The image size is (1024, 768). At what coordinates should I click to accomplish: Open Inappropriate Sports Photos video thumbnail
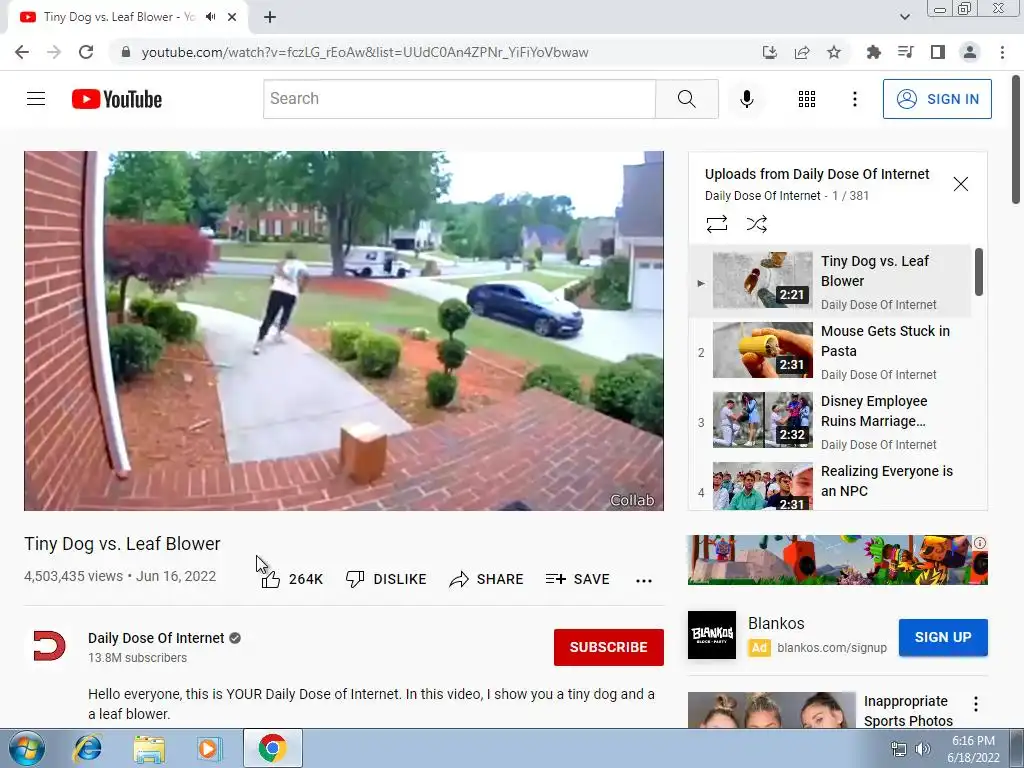tap(771, 711)
